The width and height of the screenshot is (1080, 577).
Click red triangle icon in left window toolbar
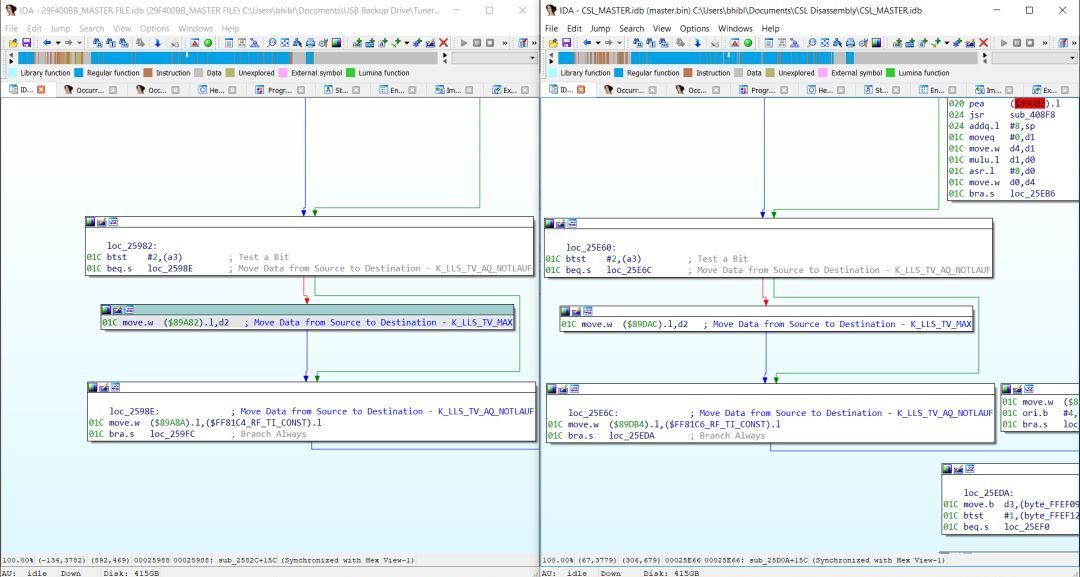195,43
